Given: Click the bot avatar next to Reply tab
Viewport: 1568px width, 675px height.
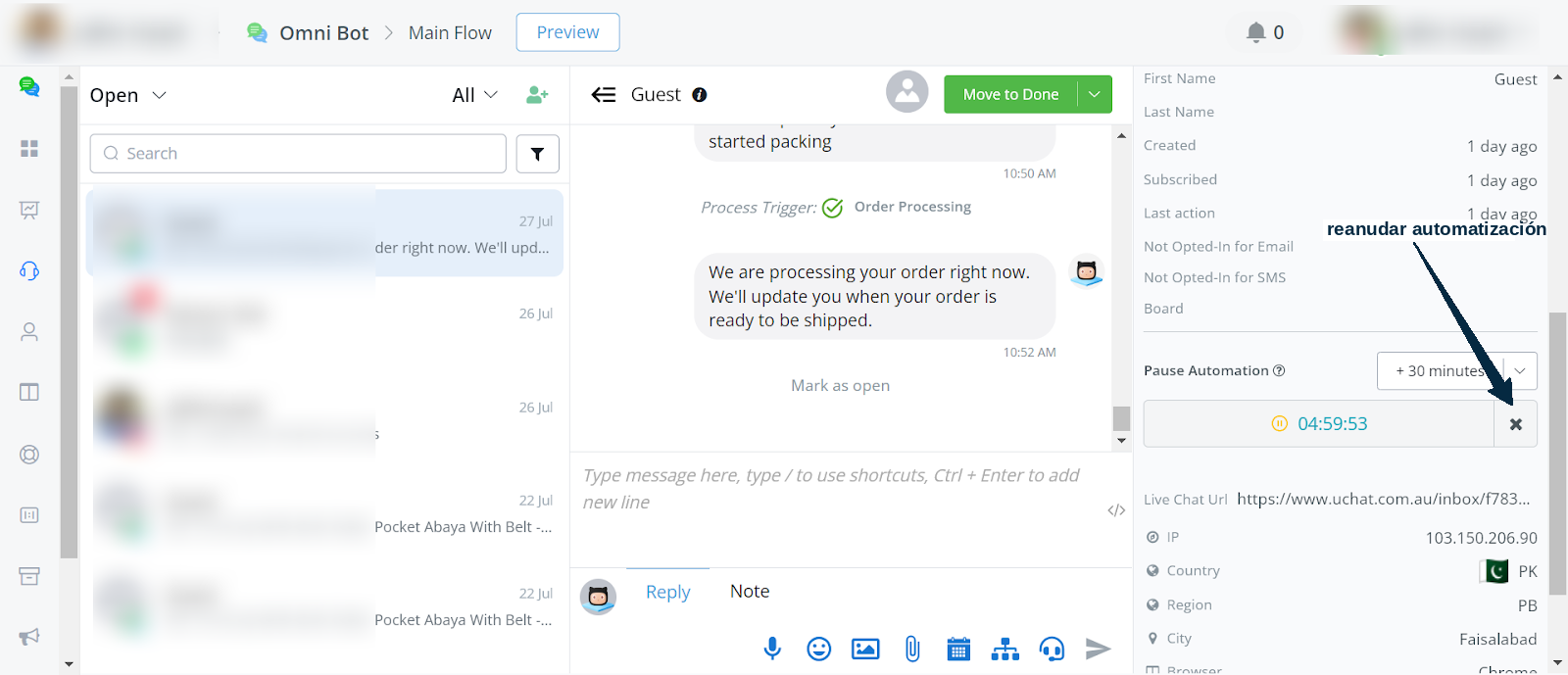Looking at the screenshot, I should pos(598,596).
